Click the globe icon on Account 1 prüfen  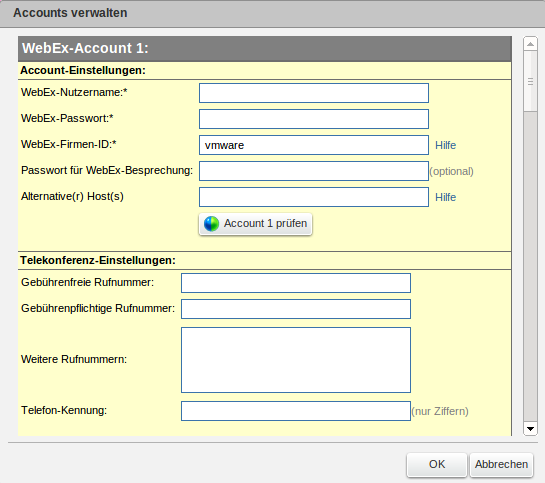point(211,224)
